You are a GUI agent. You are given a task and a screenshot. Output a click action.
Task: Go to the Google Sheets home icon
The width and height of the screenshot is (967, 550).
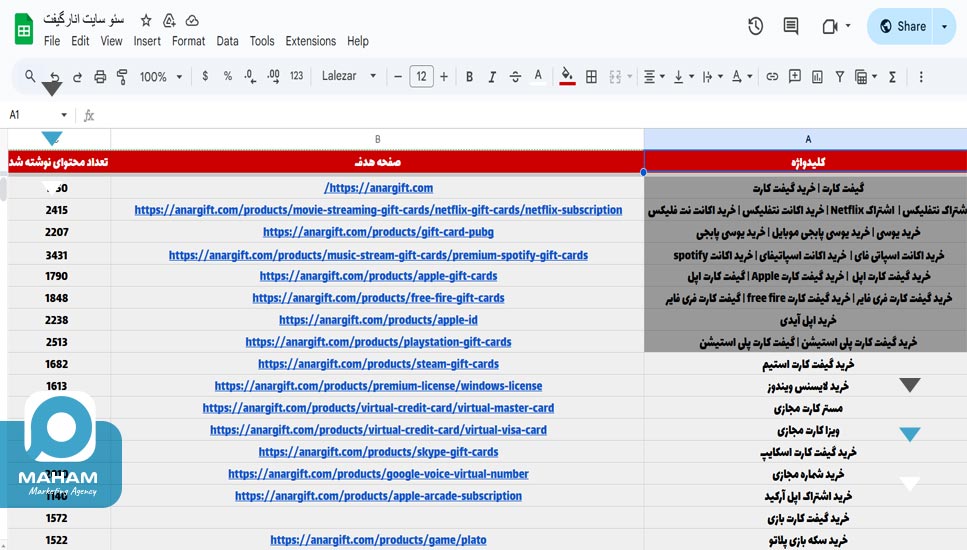(x=24, y=30)
